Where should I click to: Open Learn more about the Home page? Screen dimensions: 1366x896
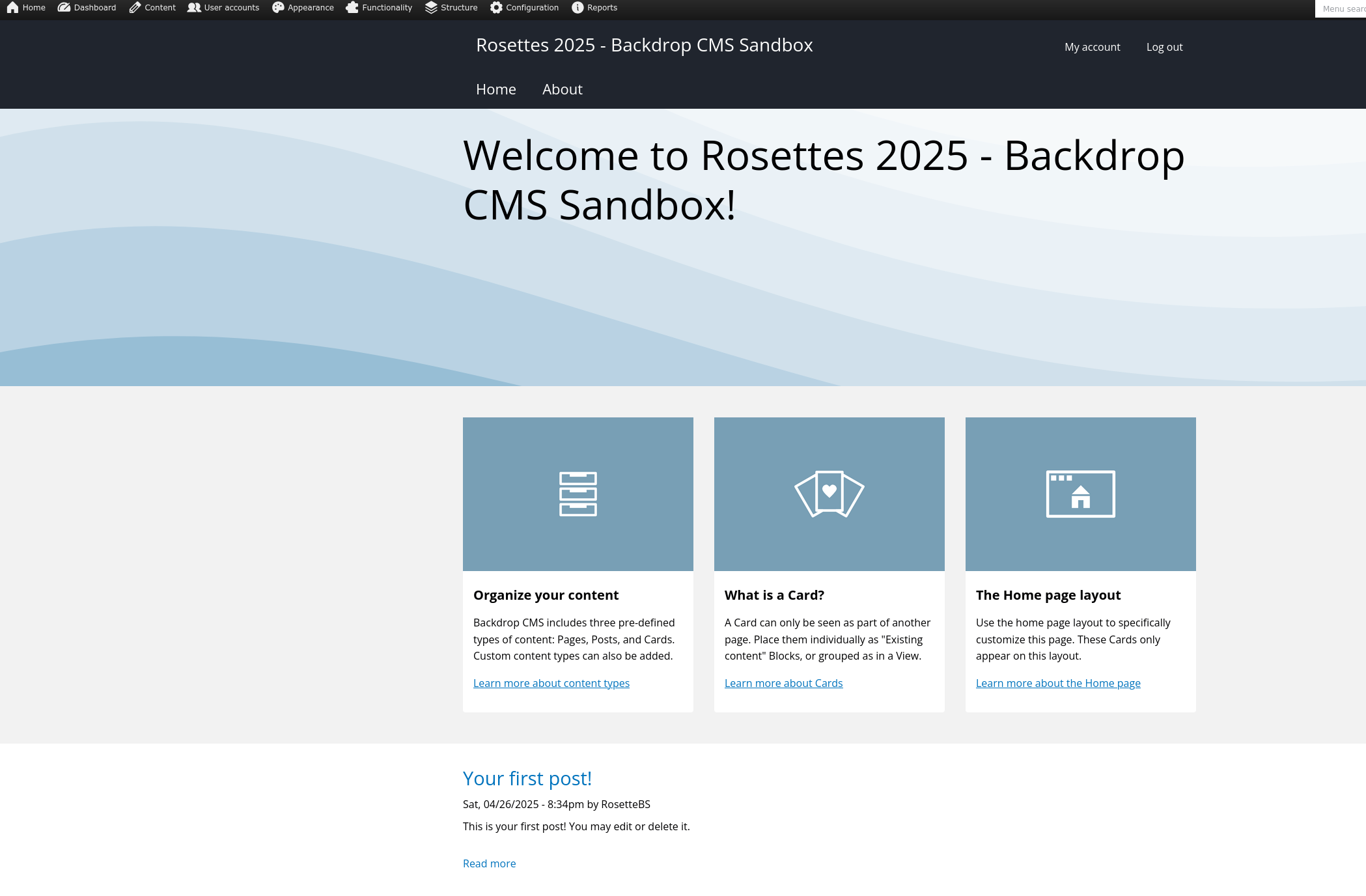(x=1059, y=683)
